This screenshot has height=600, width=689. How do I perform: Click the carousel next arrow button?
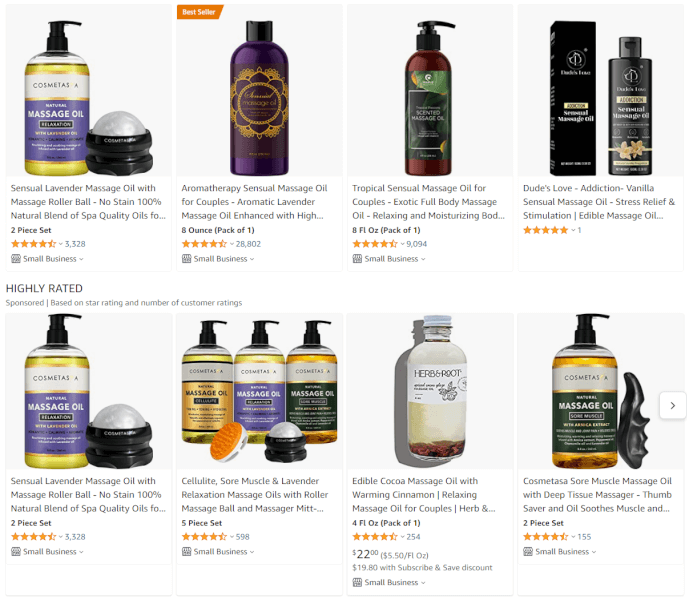tap(672, 405)
